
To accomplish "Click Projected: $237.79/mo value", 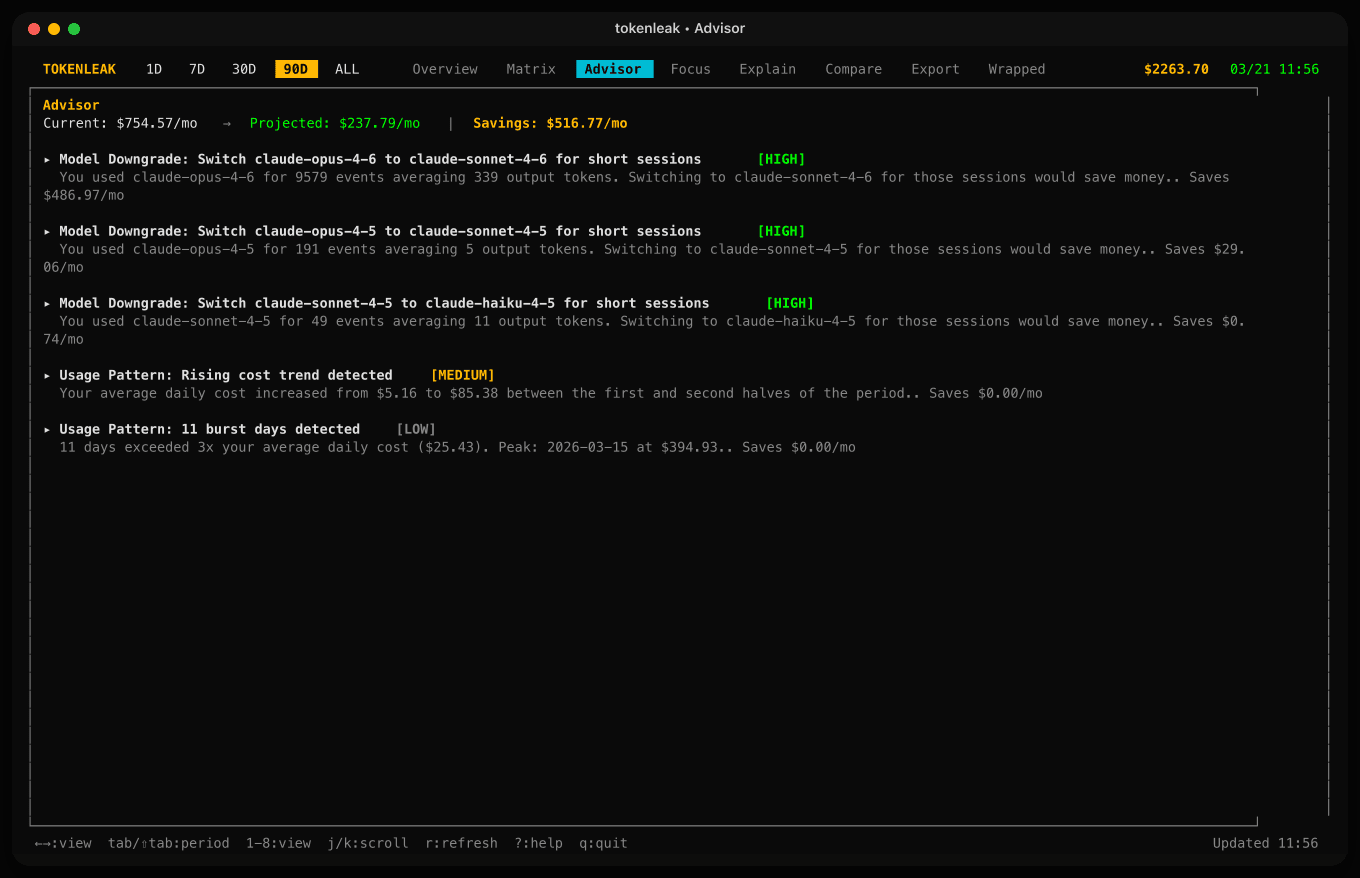I will tap(335, 123).
